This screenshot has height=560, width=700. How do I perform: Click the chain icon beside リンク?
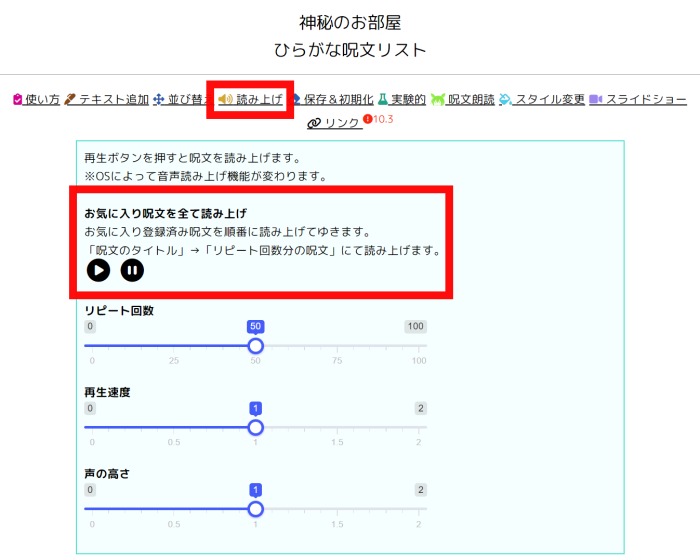[x=314, y=123]
